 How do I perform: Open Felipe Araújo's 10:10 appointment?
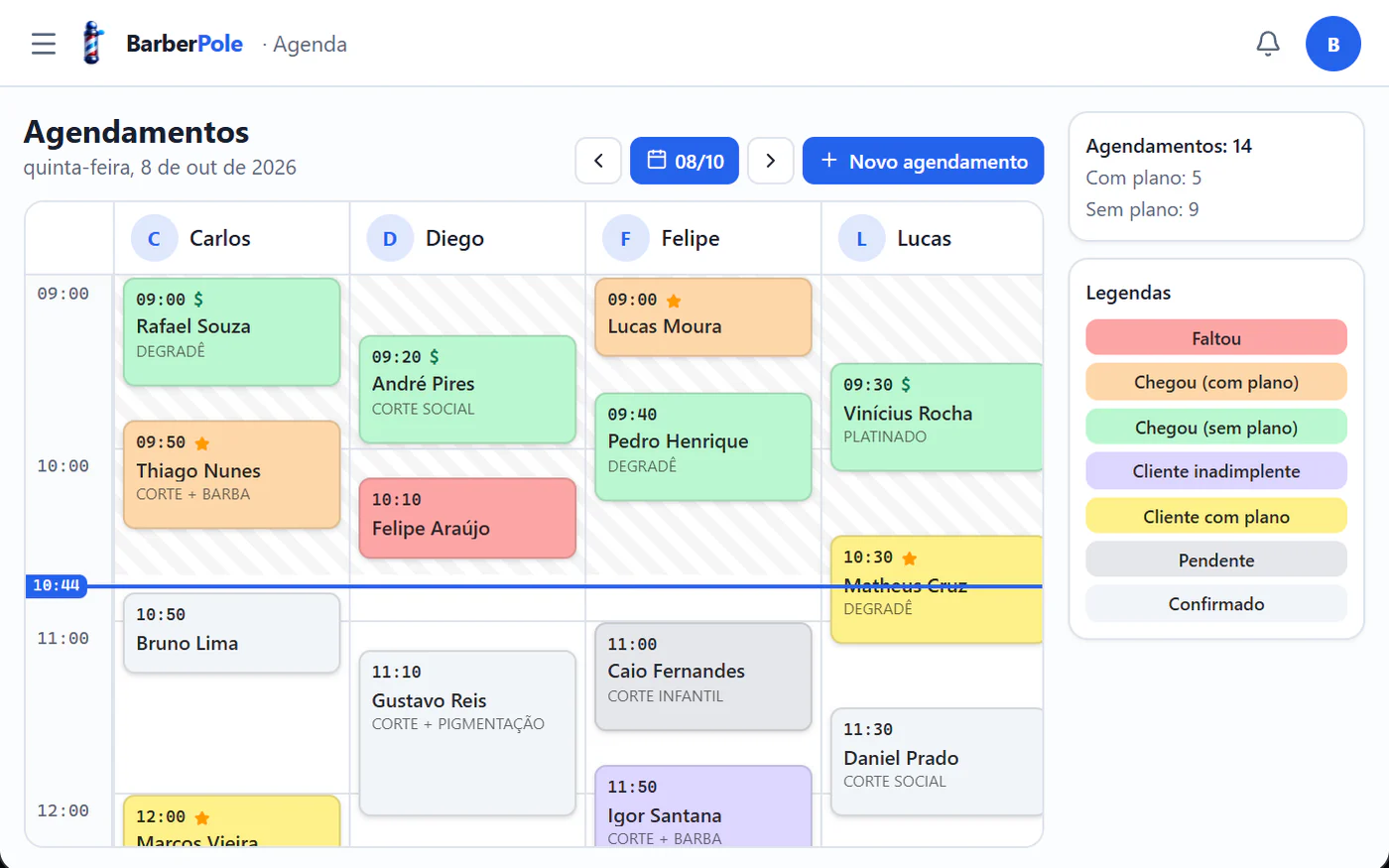[x=467, y=519]
